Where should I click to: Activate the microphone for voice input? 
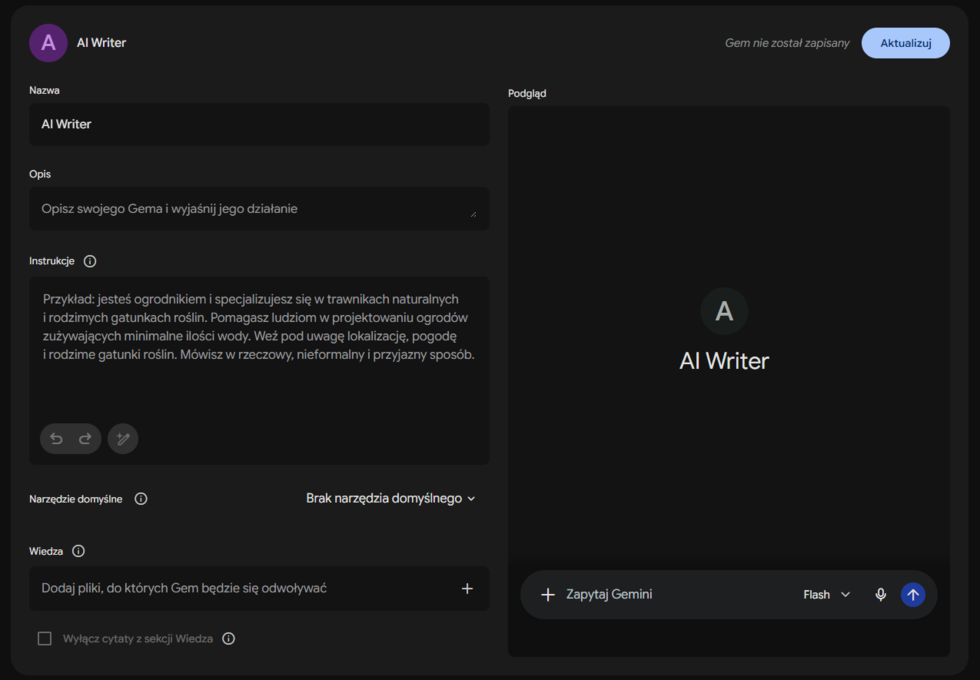(881, 595)
